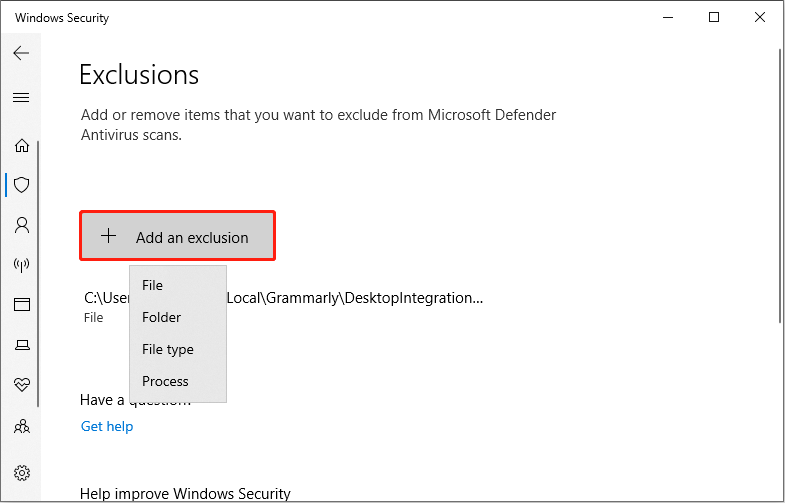Open Device security laptop icon
This screenshot has width=785, height=503.
pyautogui.click(x=21, y=345)
